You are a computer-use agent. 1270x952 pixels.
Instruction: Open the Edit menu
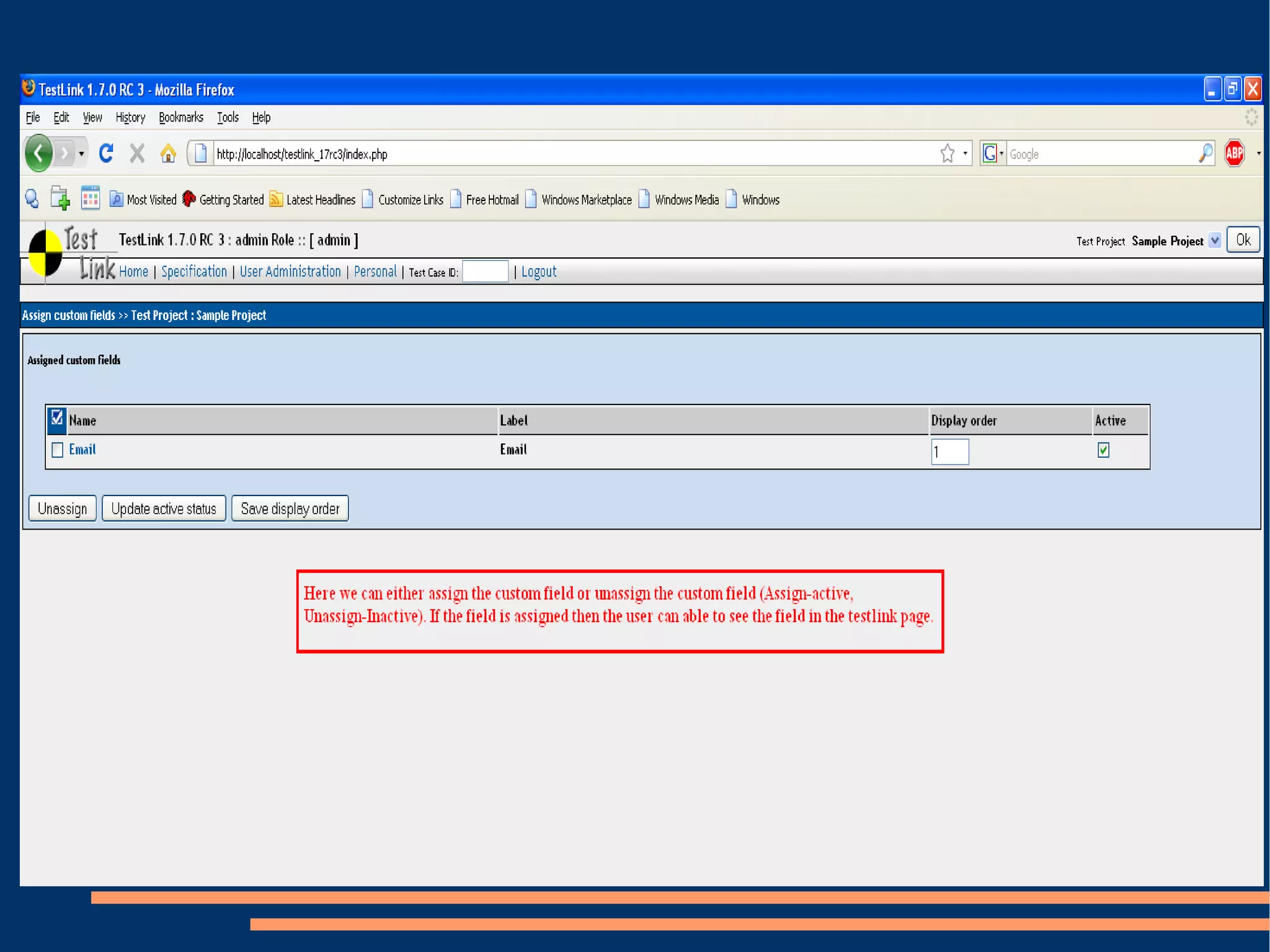point(61,117)
